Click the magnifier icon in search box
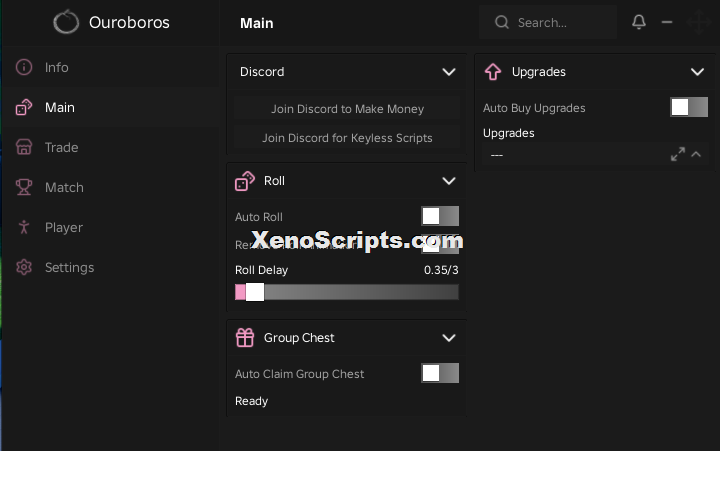720x481 pixels. [502, 22]
